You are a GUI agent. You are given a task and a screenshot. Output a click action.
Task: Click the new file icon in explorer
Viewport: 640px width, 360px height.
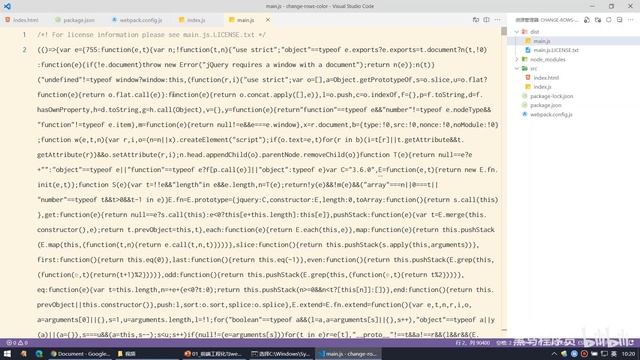point(587,20)
